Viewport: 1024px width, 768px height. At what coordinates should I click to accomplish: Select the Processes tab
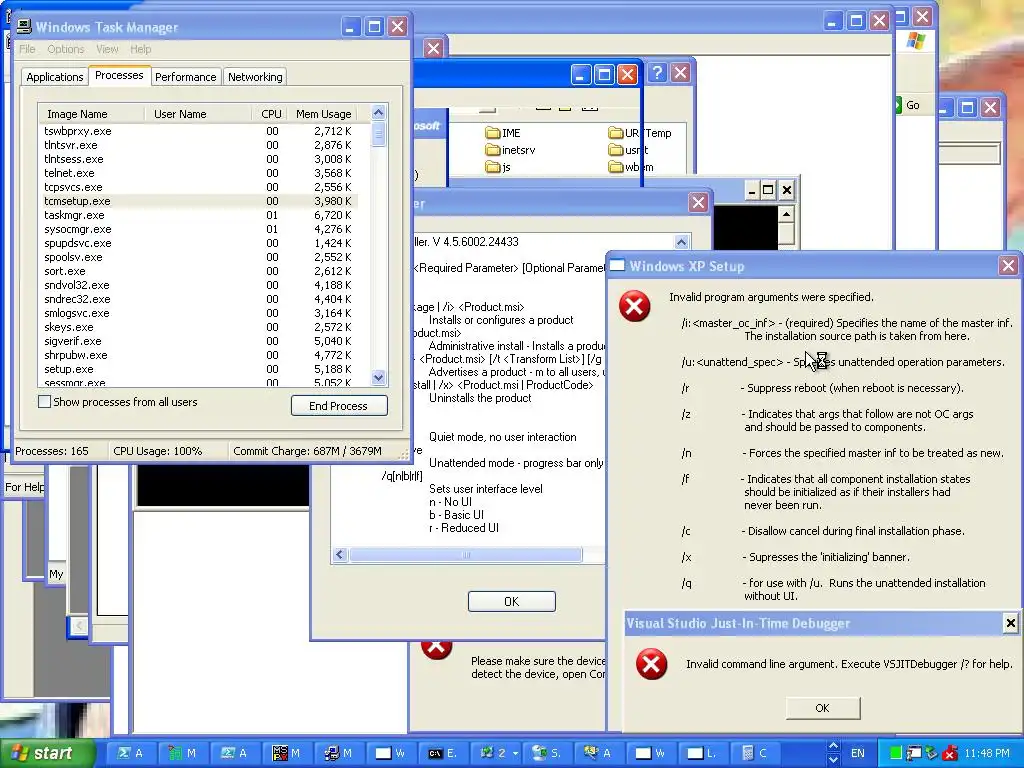pyautogui.click(x=119, y=75)
